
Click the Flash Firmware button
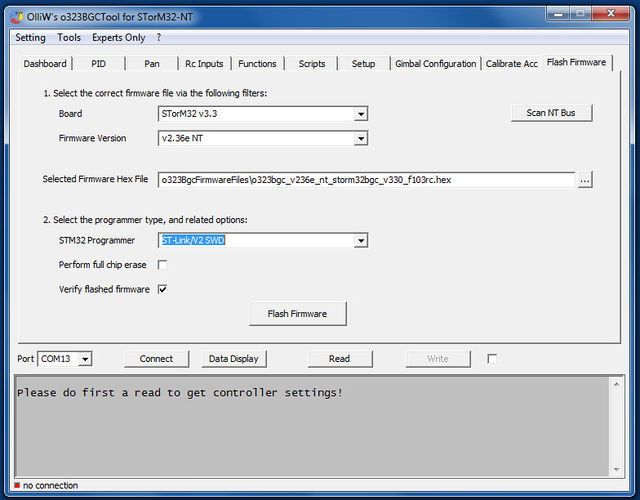click(x=297, y=314)
